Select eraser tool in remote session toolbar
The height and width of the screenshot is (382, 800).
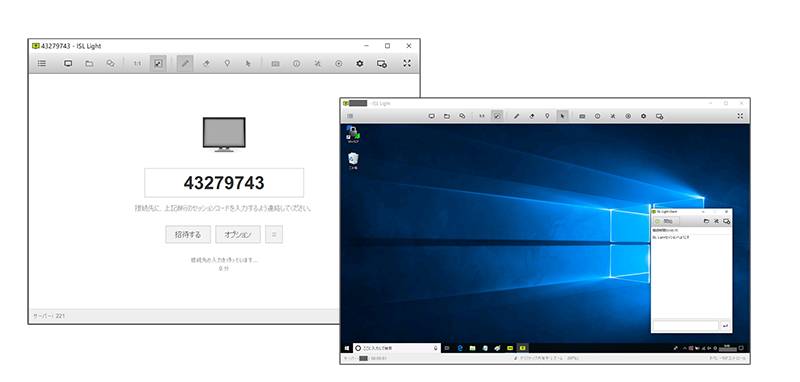[532, 116]
